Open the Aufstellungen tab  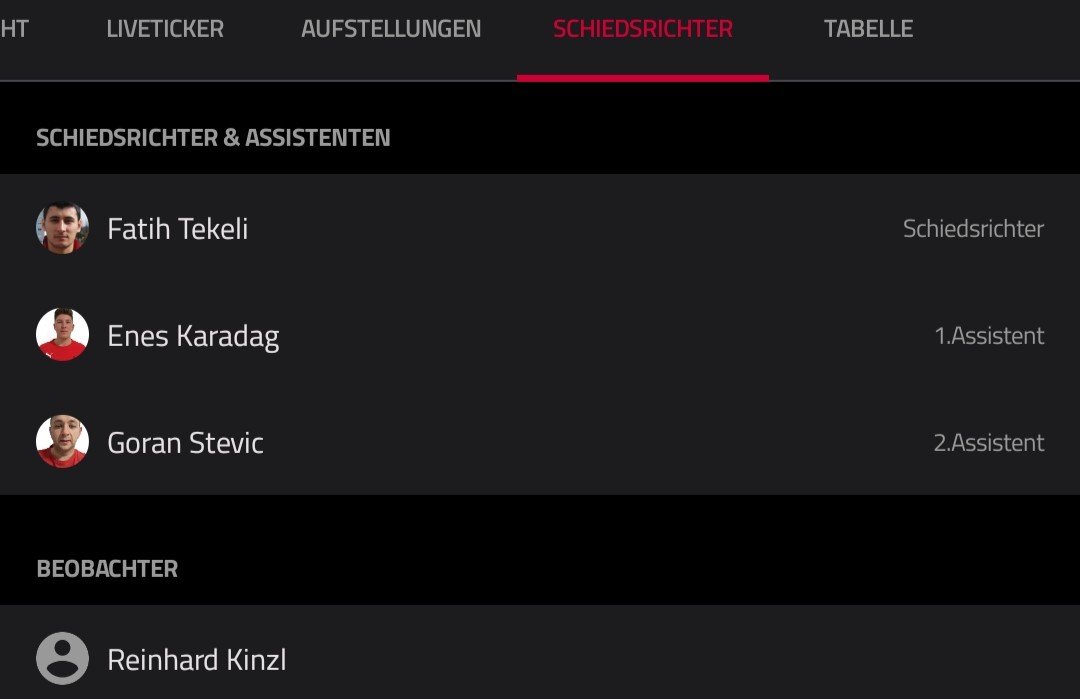point(391,29)
